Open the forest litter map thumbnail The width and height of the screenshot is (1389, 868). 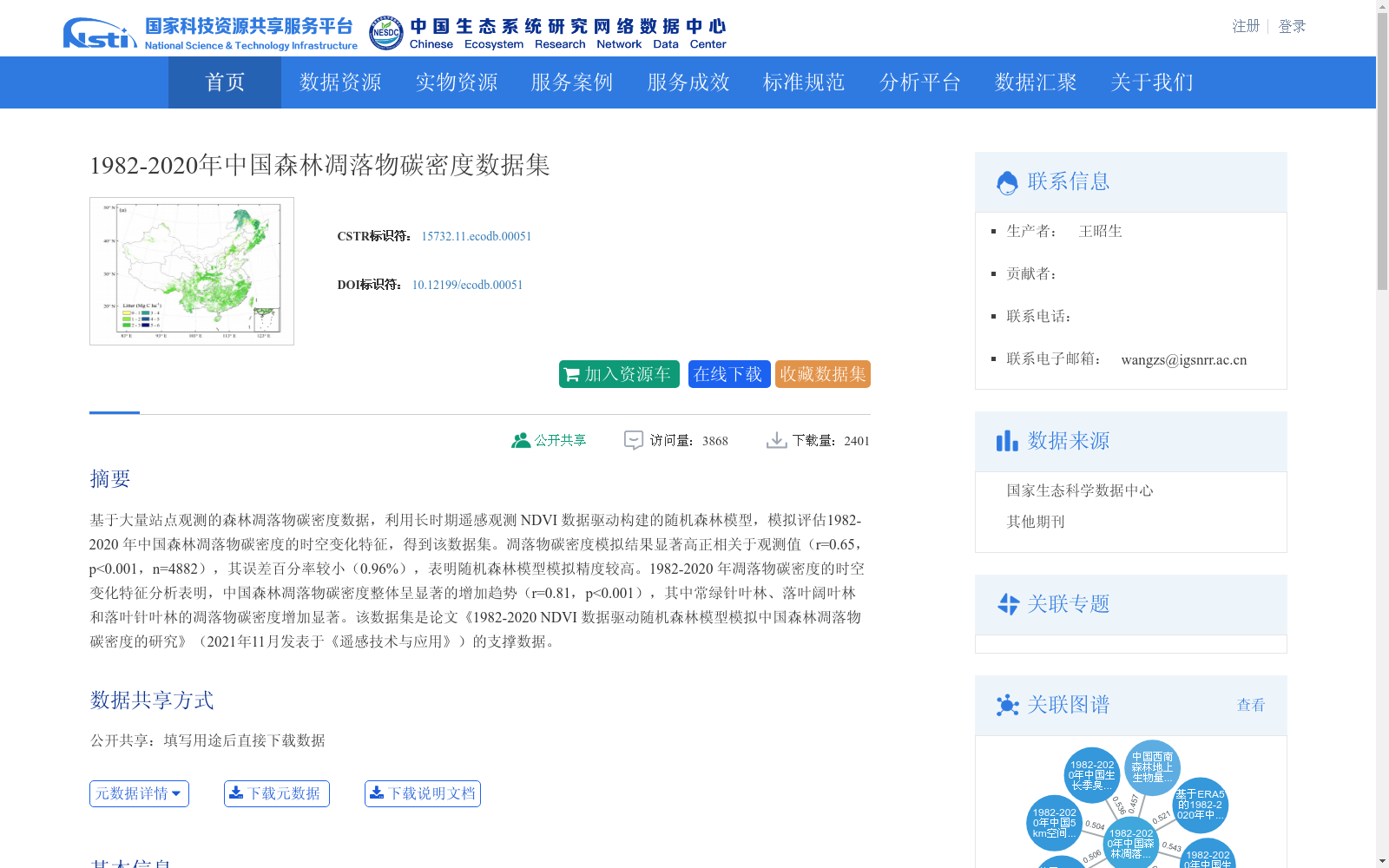tap(192, 271)
